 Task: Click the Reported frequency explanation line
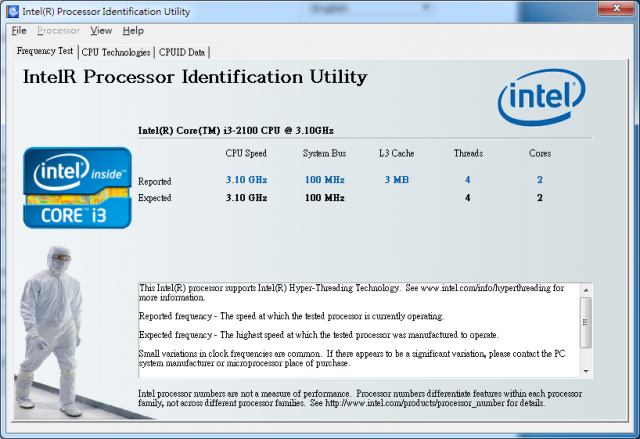291,316
